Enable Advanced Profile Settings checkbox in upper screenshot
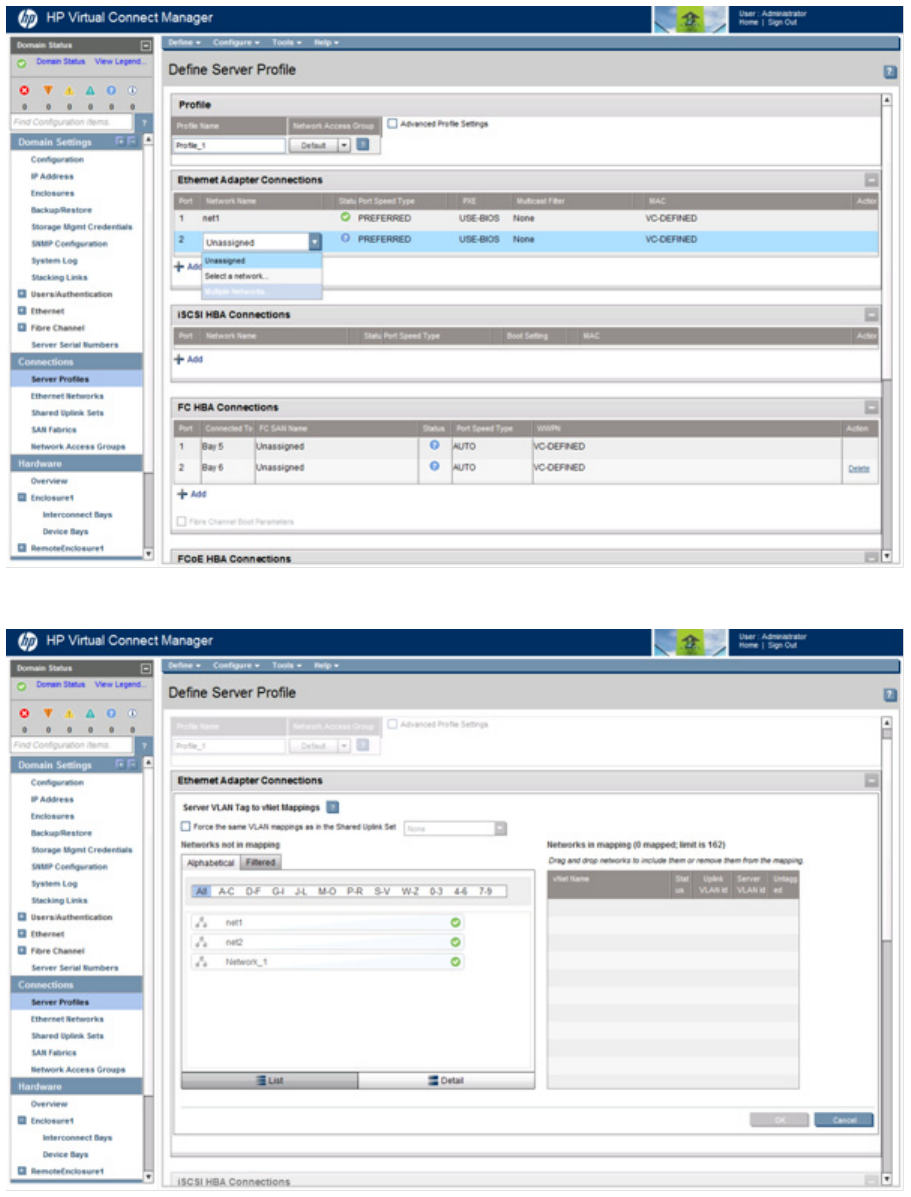The image size is (911, 1197). (x=393, y=123)
